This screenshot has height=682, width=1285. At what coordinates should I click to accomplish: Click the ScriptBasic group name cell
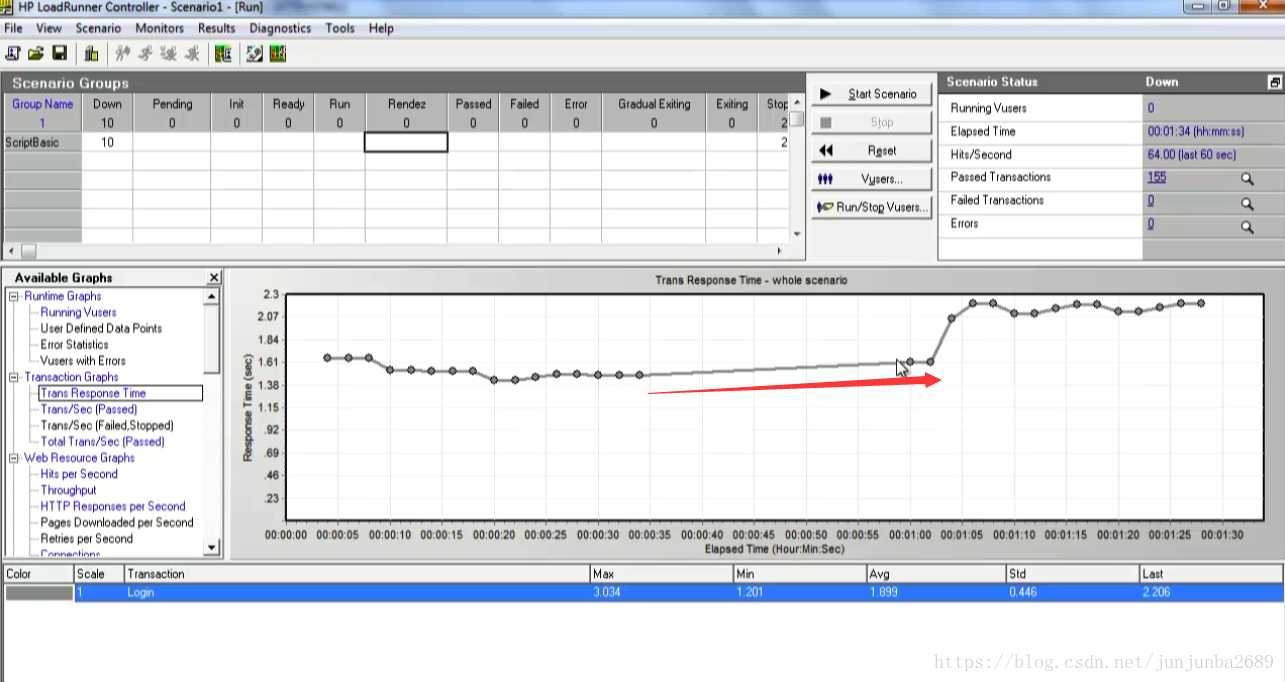click(42, 142)
